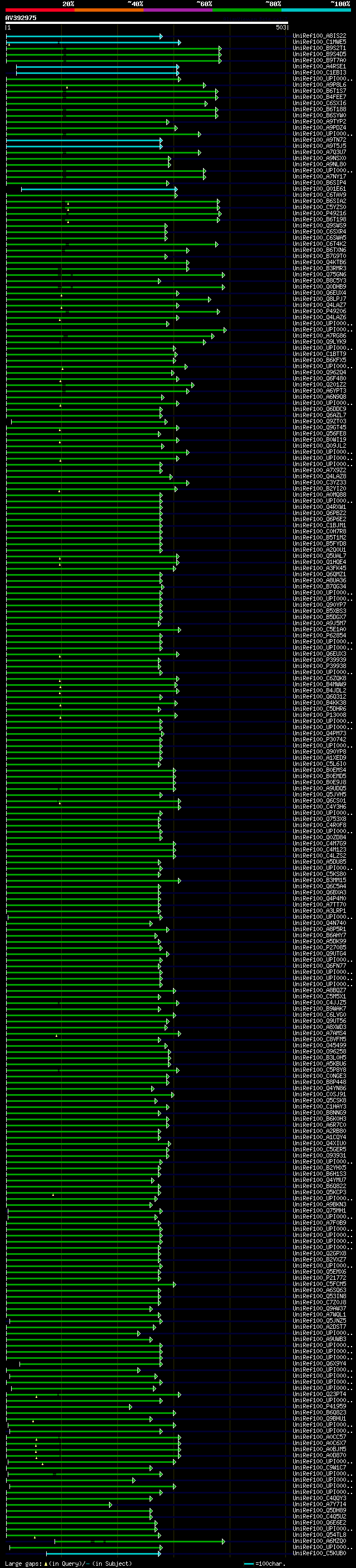Screen dimensions: 356x1568
Task: Select hit label UniRef100_A7TT70
Action: click(x=319, y=905)
